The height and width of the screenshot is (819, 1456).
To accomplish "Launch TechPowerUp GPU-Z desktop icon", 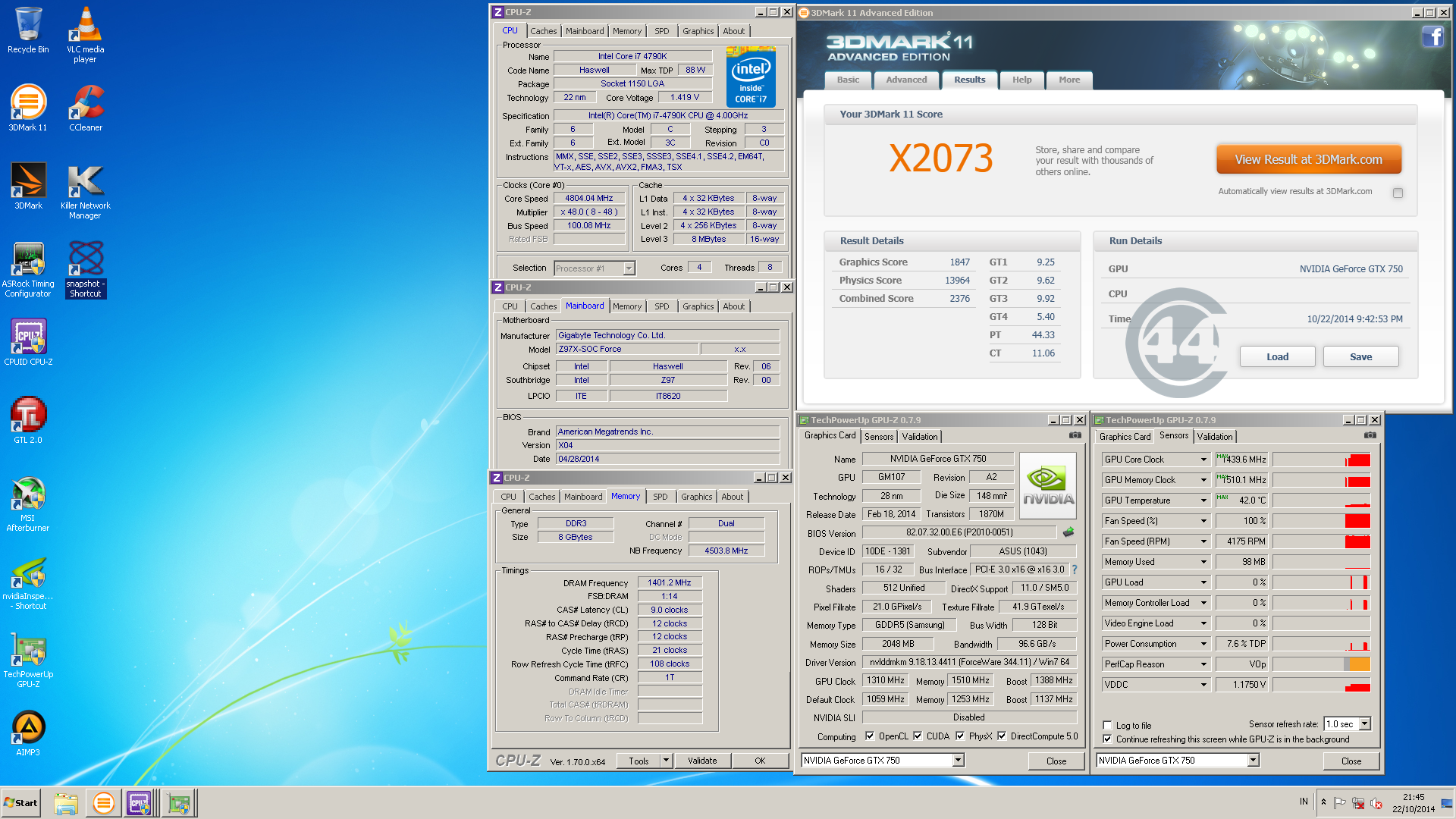I will pos(28,661).
